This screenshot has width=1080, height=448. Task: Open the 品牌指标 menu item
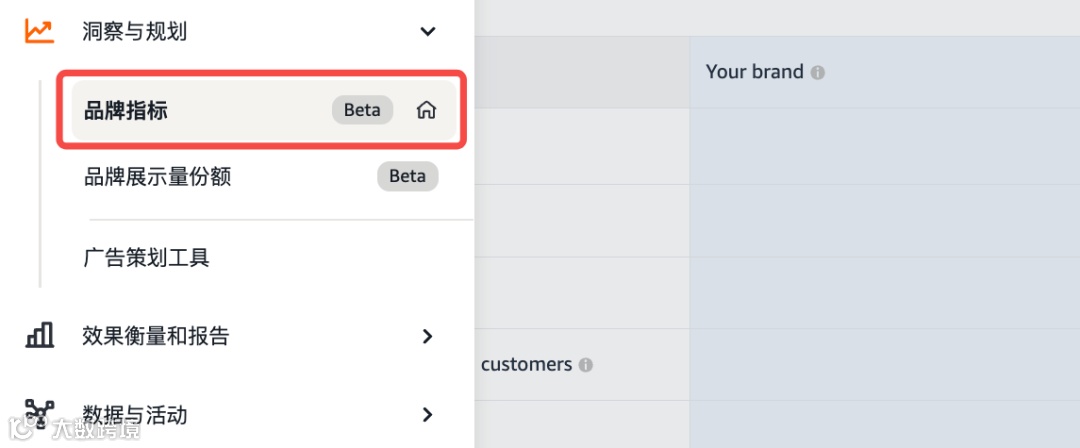point(126,110)
